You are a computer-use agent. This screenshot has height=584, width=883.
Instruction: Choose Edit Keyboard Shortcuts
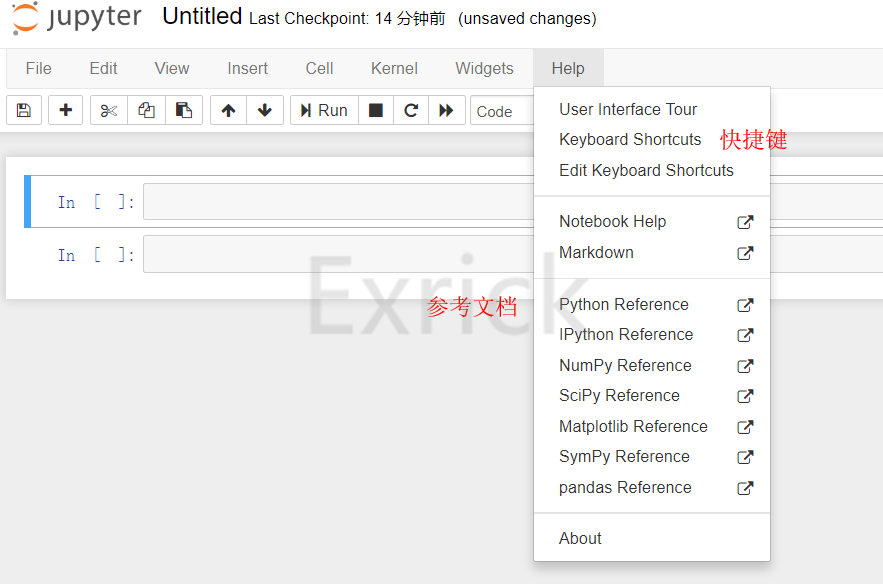pyautogui.click(x=652, y=171)
